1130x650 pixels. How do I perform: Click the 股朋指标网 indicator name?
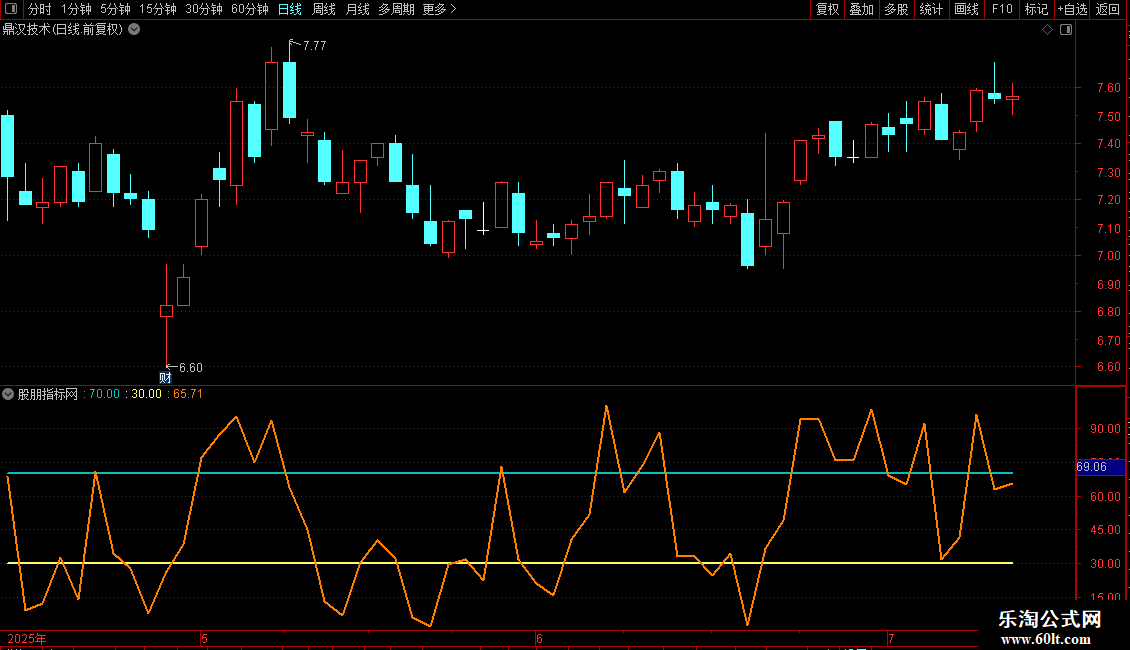48,394
